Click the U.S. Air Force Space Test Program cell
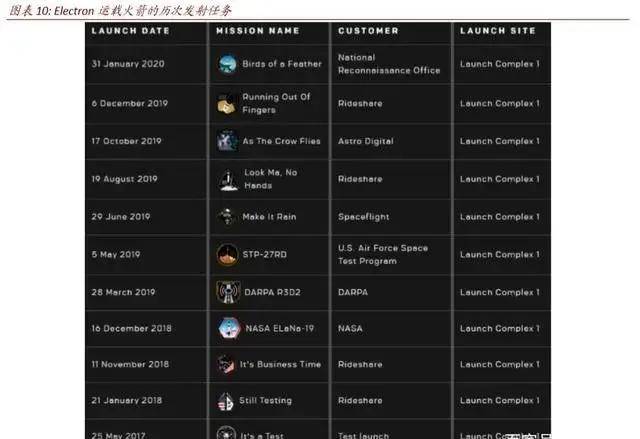This screenshot has width=640, height=439. [383, 255]
